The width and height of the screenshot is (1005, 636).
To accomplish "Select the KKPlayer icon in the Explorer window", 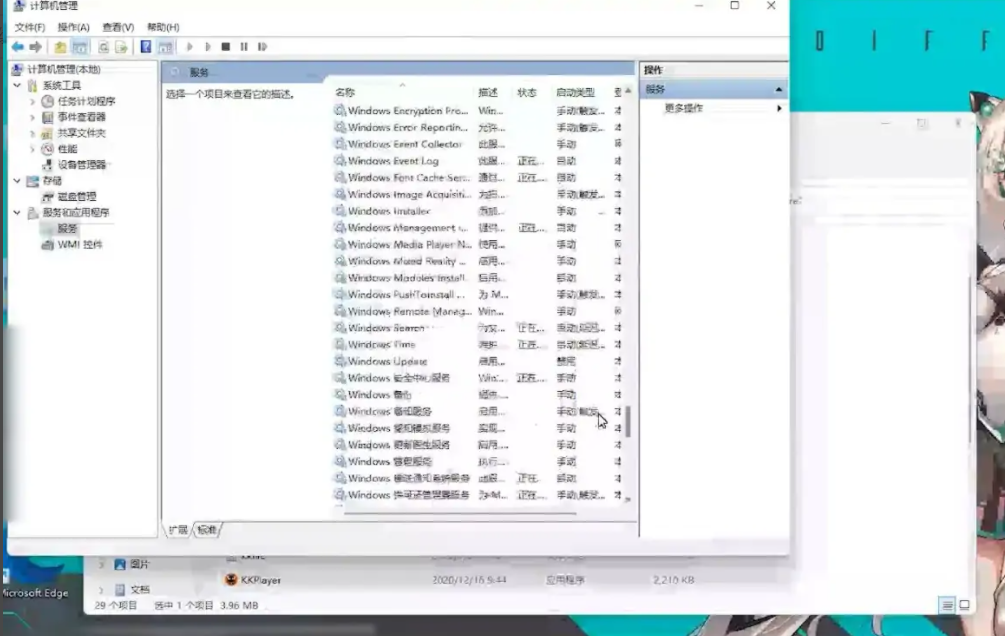I will pyautogui.click(x=231, y=580).
